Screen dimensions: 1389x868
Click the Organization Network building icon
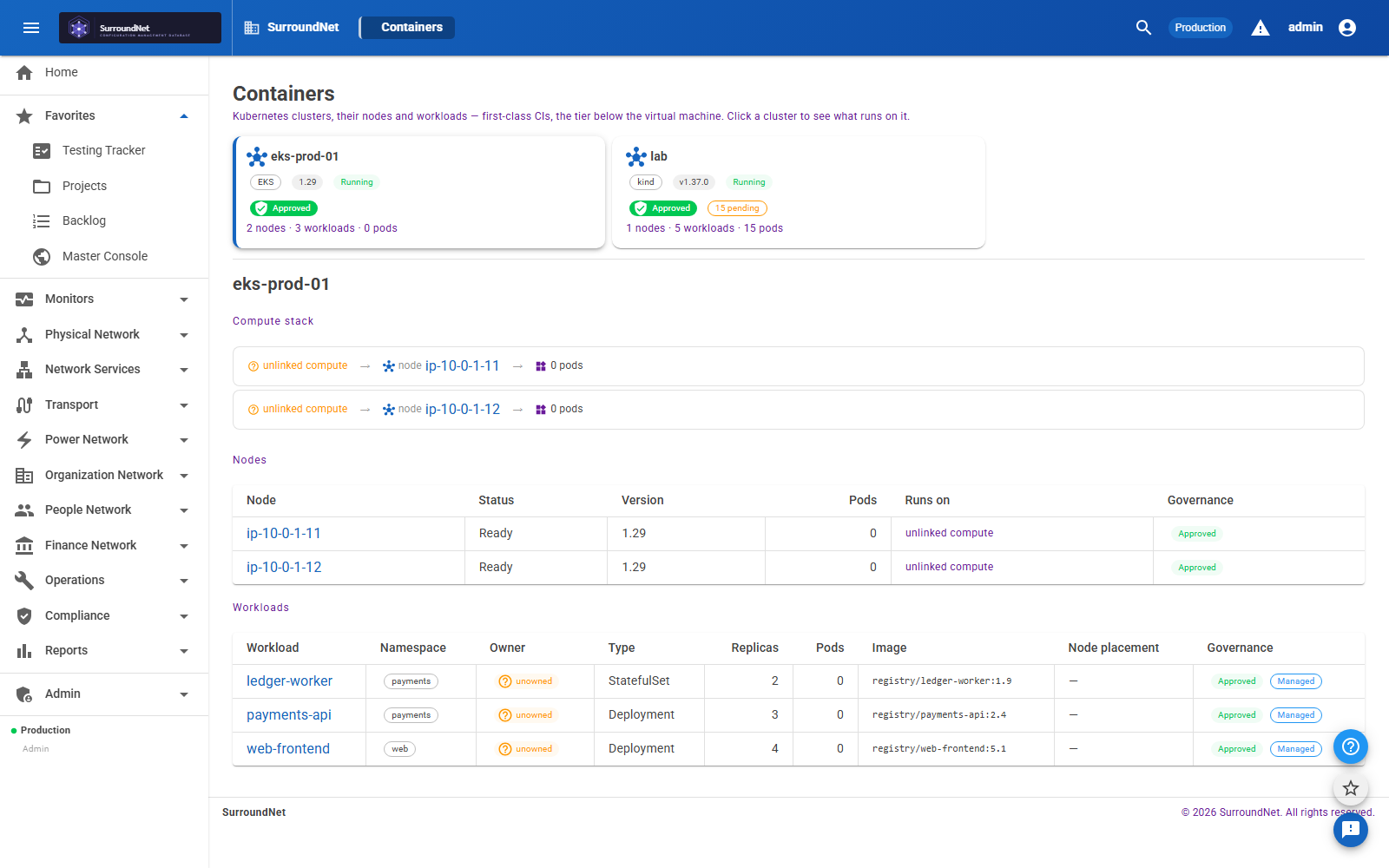[x=24, y=475]
